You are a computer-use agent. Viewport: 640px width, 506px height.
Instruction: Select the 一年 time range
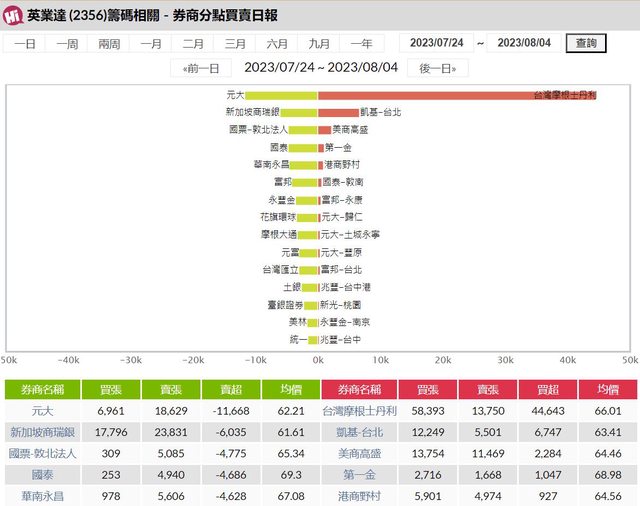coord(361,44)
